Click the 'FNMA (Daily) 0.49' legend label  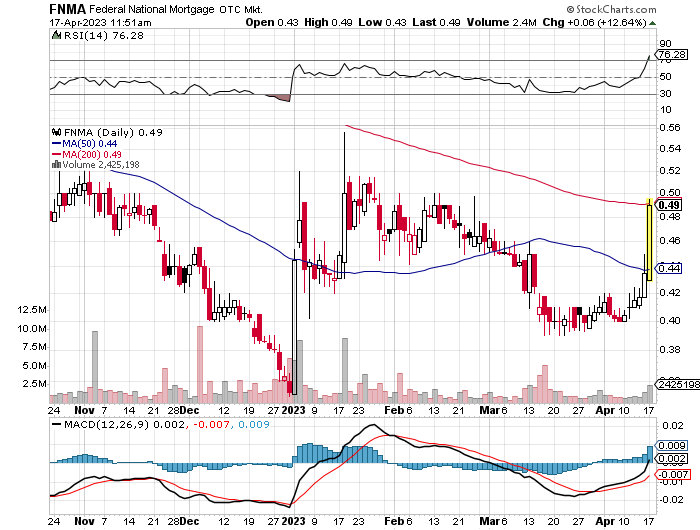pos(113,132)
